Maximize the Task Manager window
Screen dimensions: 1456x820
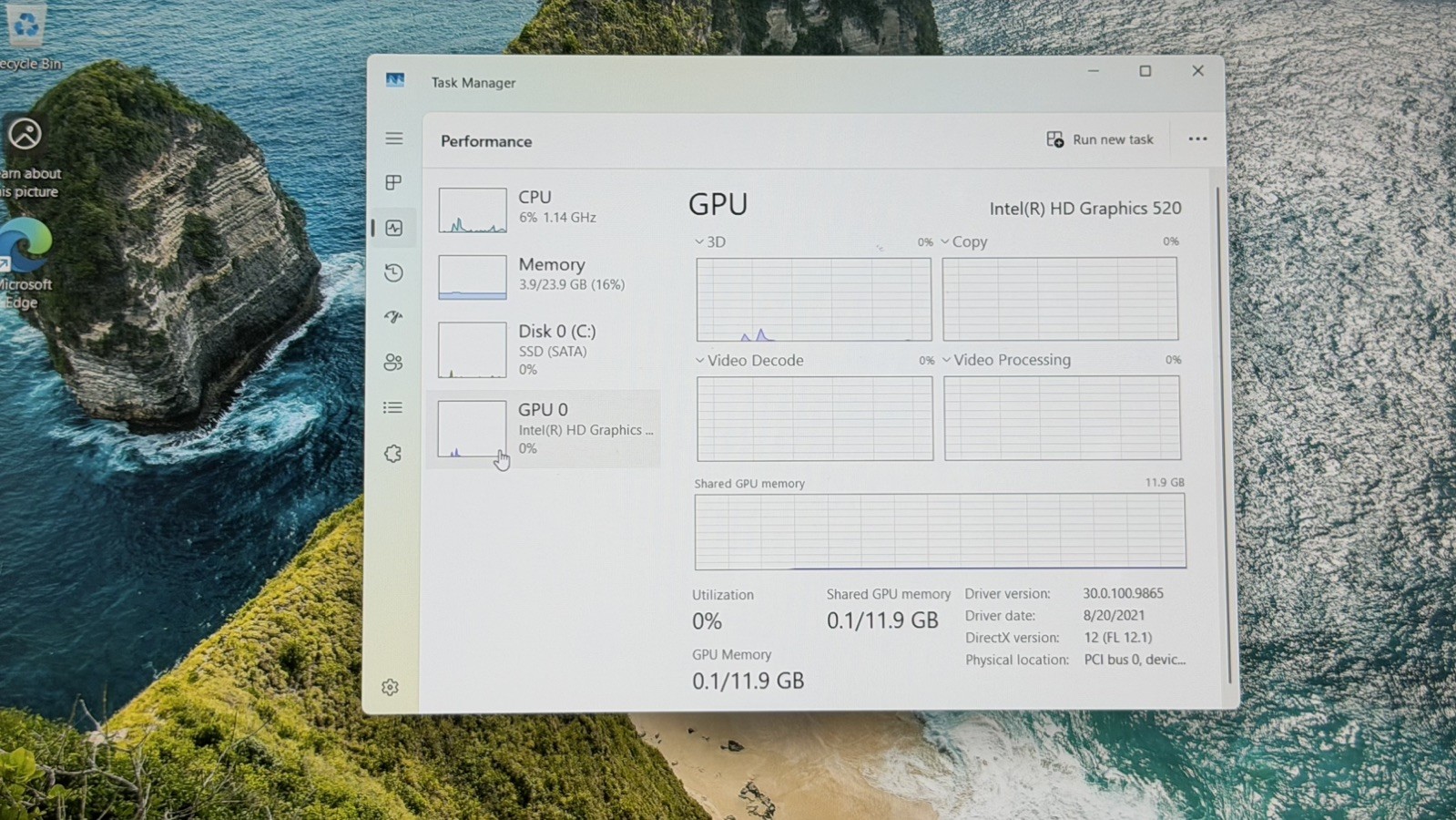click(1145, 71)
